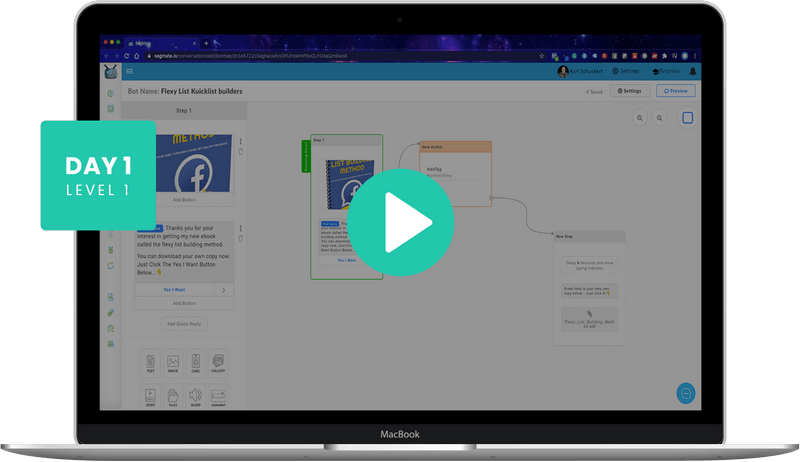Add an Image content block

tap(173, 363)
